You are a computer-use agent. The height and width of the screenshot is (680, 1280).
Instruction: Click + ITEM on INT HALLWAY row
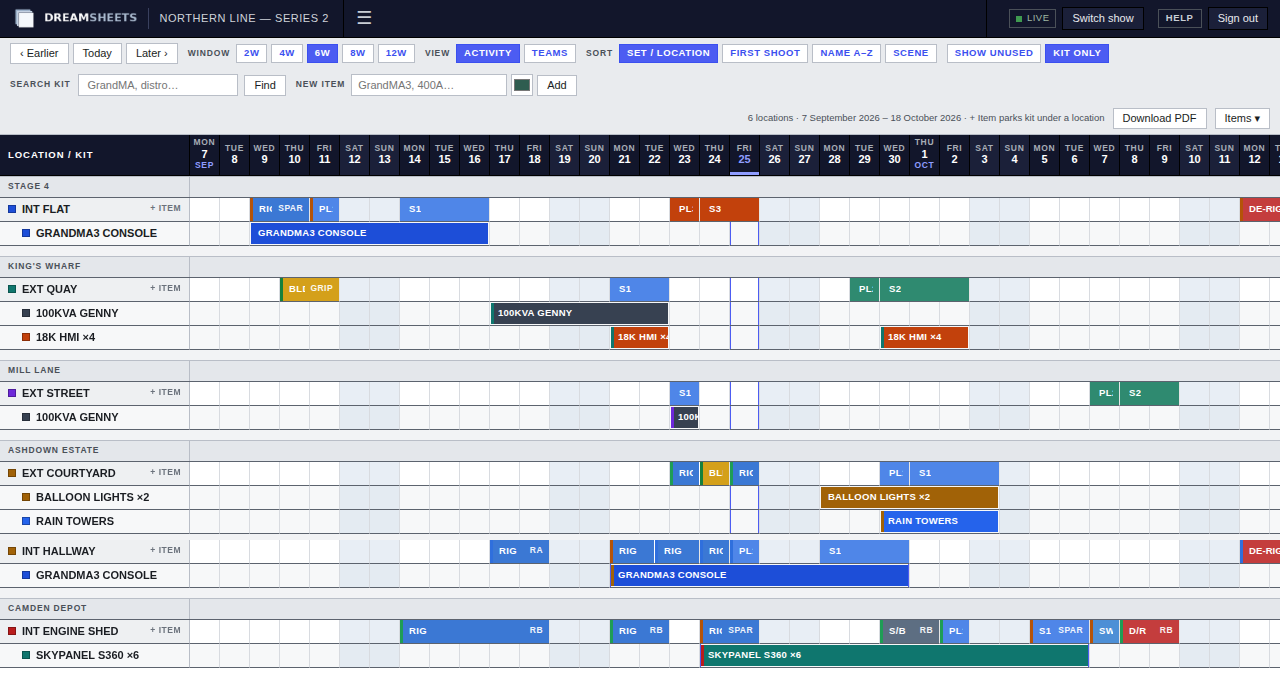pyautogui.click(x=165, y=550)
